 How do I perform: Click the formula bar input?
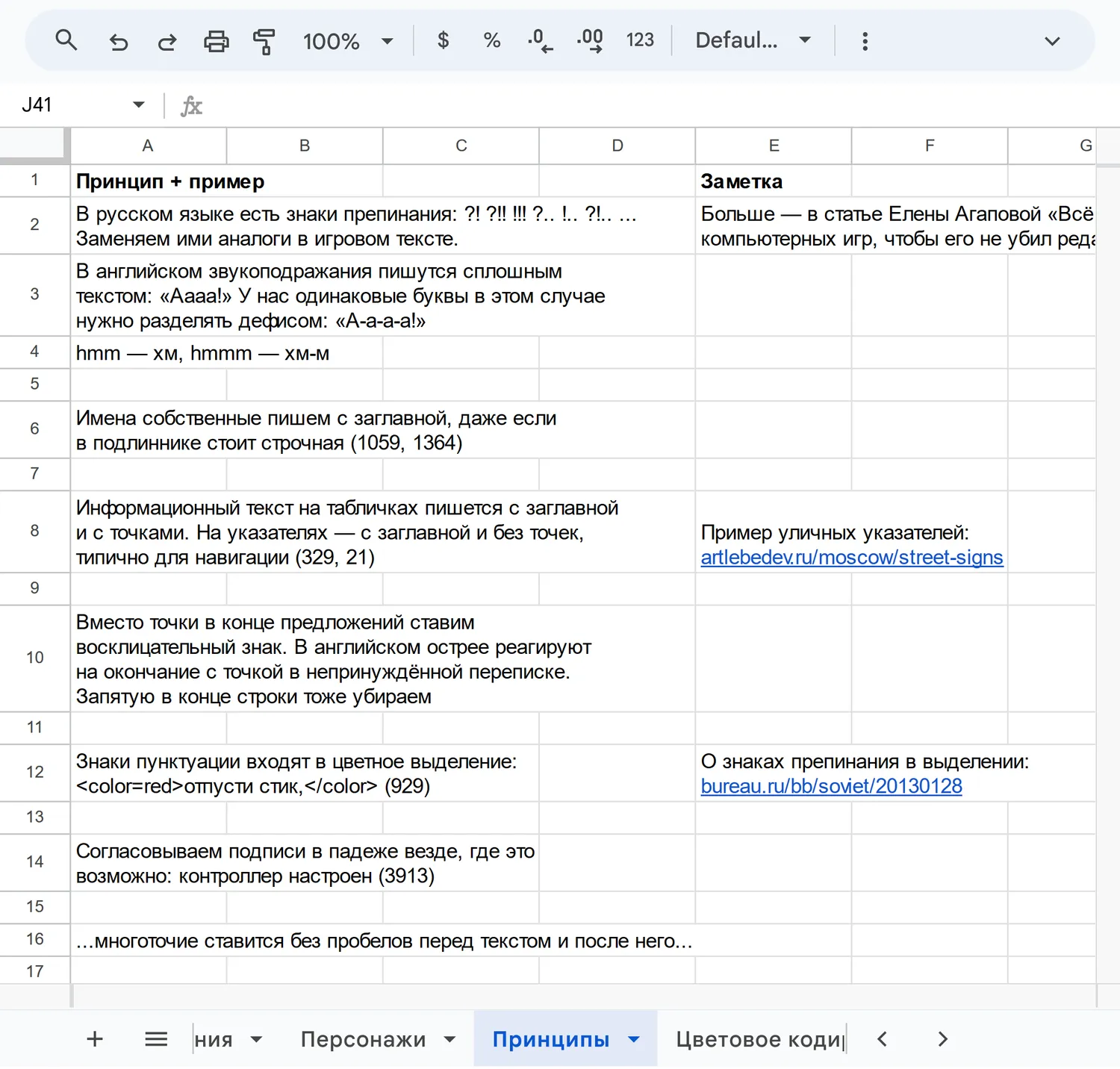657,105
